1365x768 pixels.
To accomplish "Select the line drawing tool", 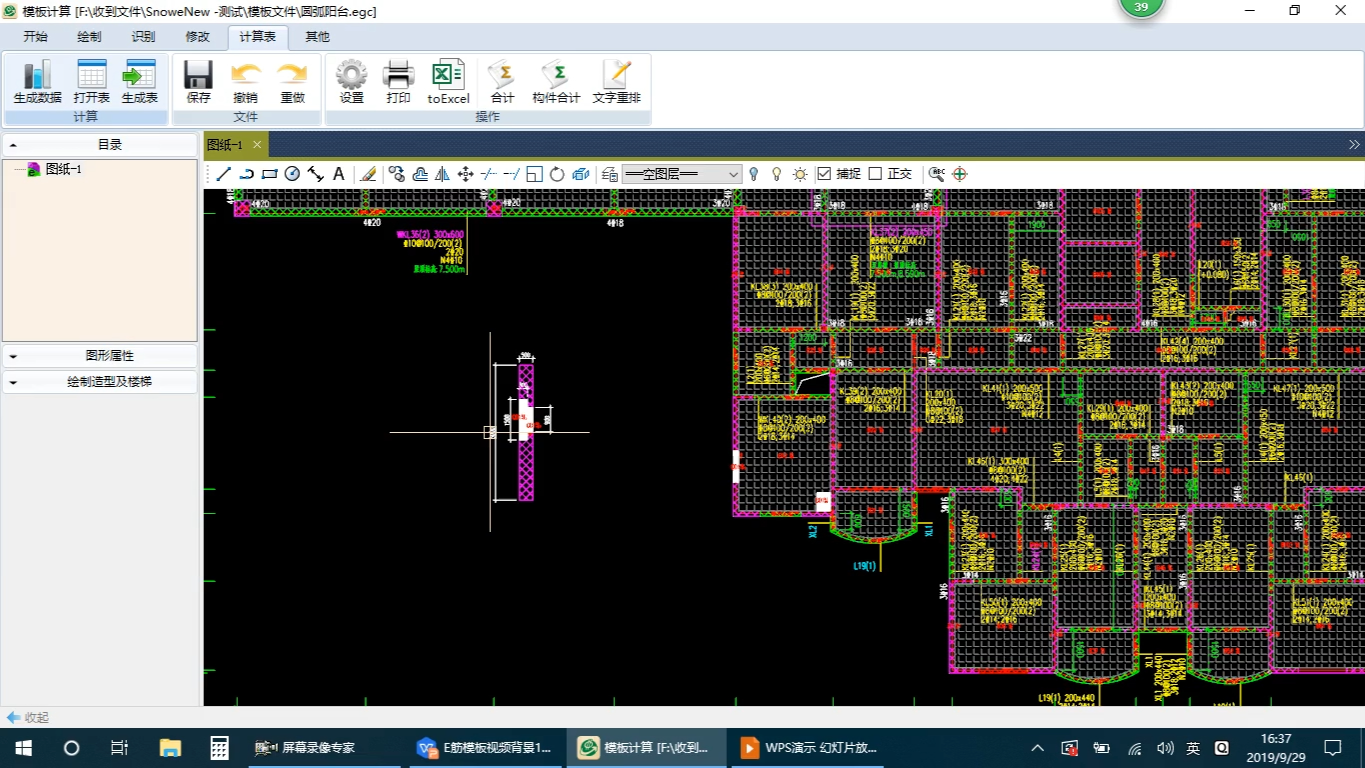I will tap(224, 174).
